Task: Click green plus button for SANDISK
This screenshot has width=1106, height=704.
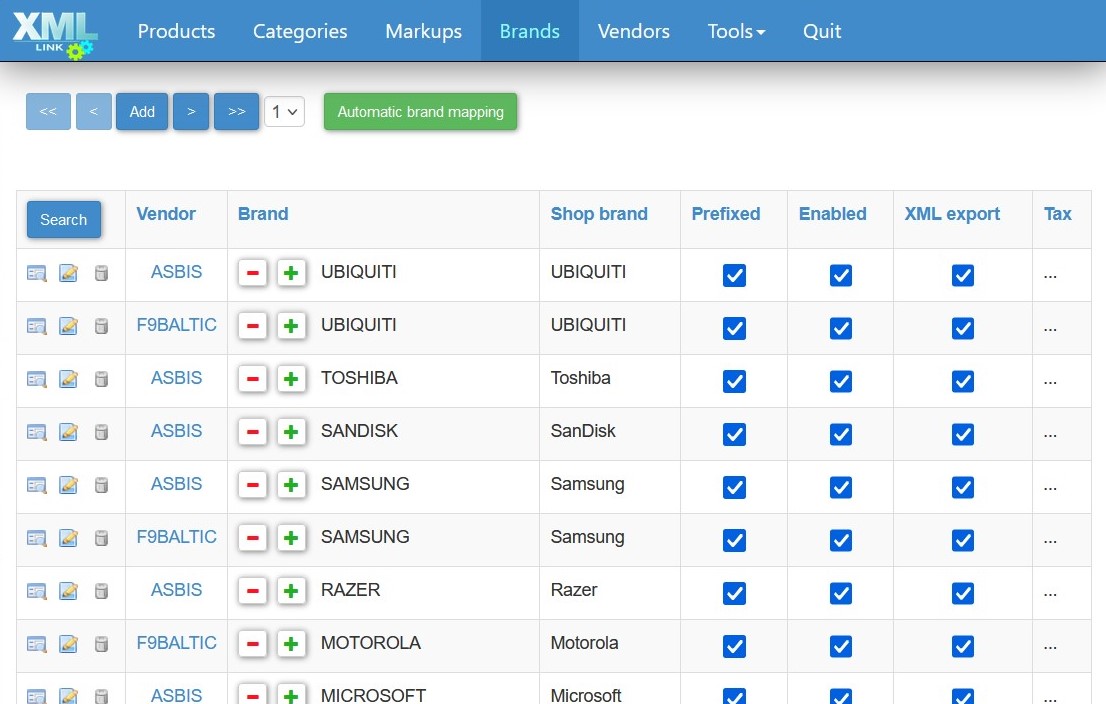Action: pyautogui.click(x=291, y=432)
